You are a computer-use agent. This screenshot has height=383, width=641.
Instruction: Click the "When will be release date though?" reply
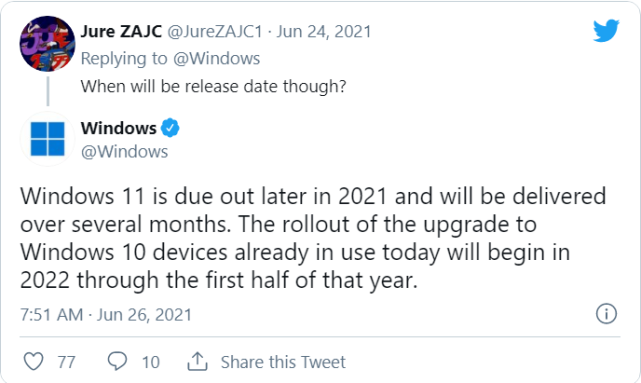coord(213,86)
